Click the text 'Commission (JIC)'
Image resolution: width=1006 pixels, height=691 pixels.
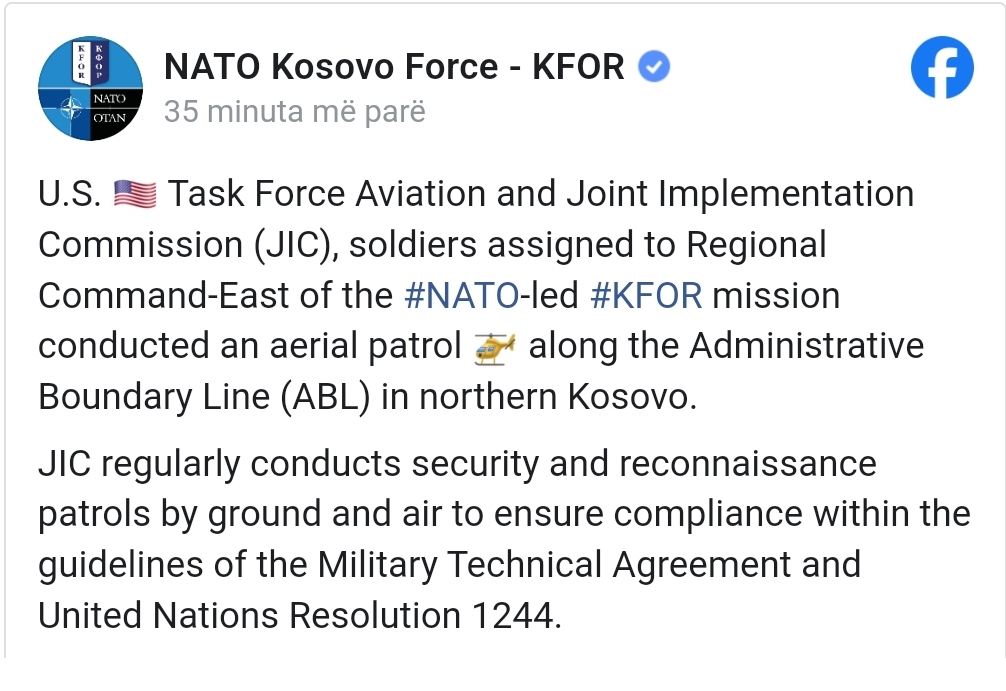(188, 246)
